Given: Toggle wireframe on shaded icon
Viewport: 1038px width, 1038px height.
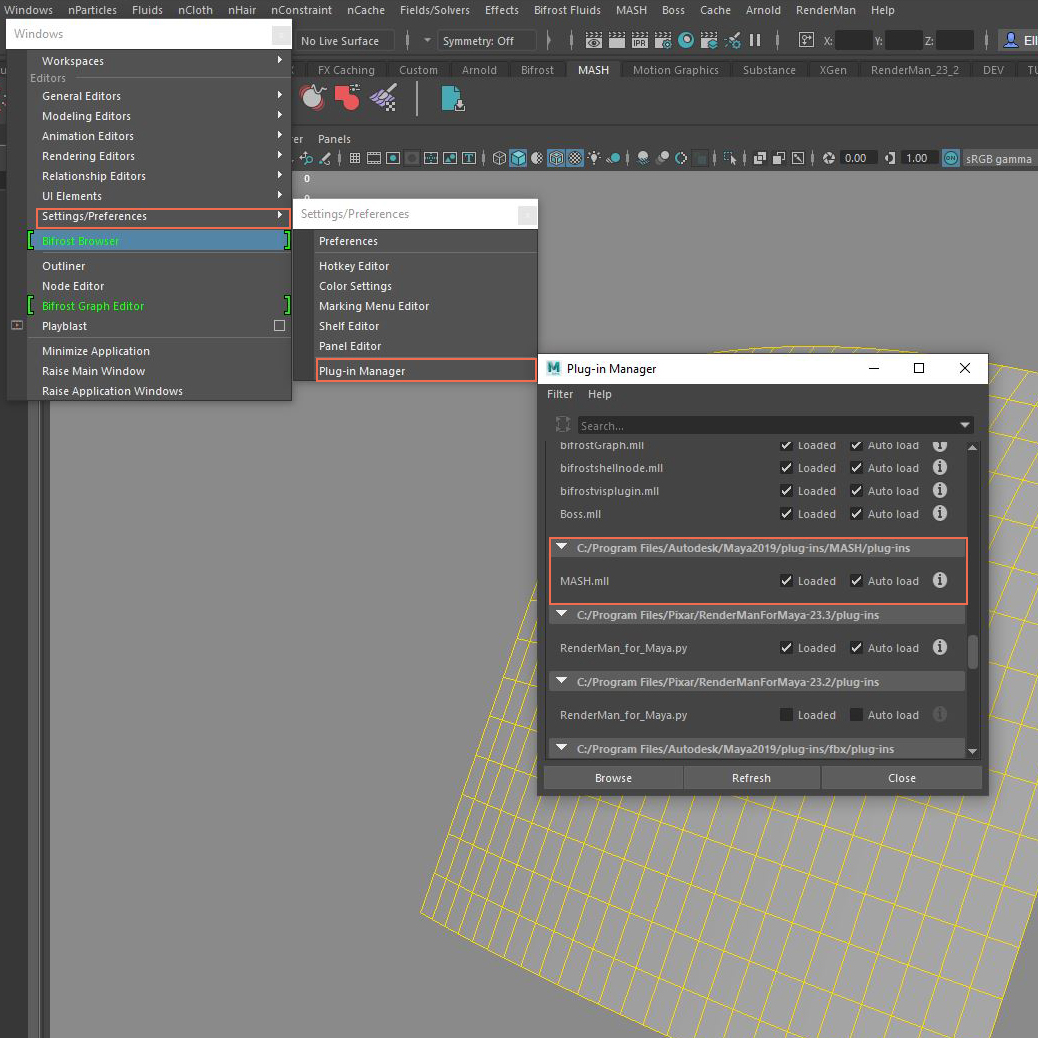Looking at the screenshot, I should [556, 158].
